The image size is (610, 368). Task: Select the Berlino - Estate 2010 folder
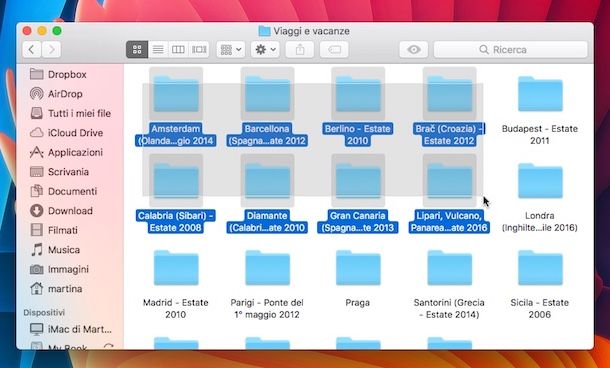coord(358,94)
